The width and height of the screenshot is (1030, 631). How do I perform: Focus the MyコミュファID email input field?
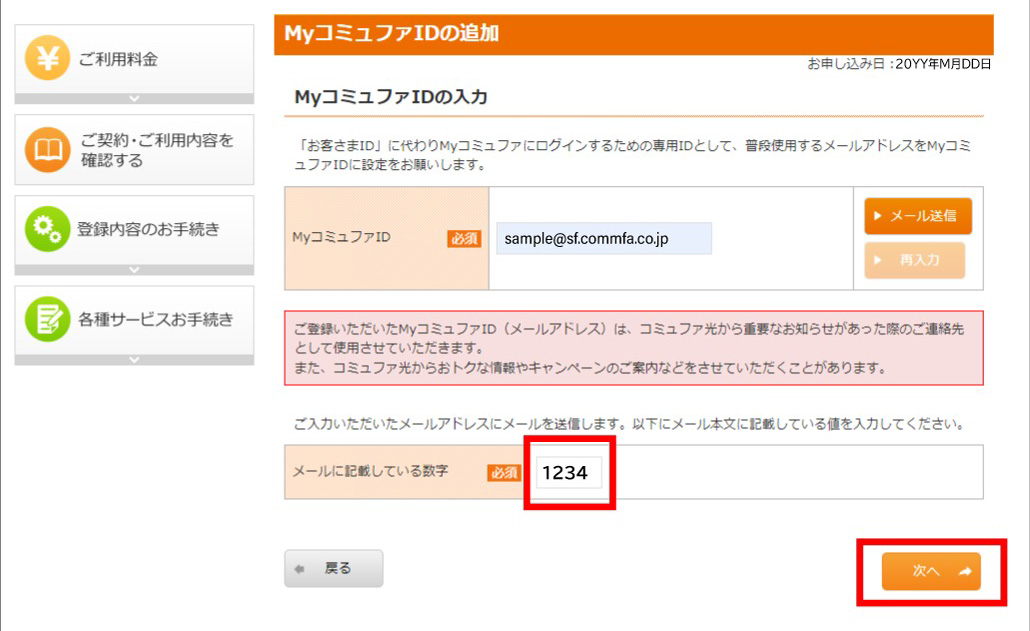603,239
